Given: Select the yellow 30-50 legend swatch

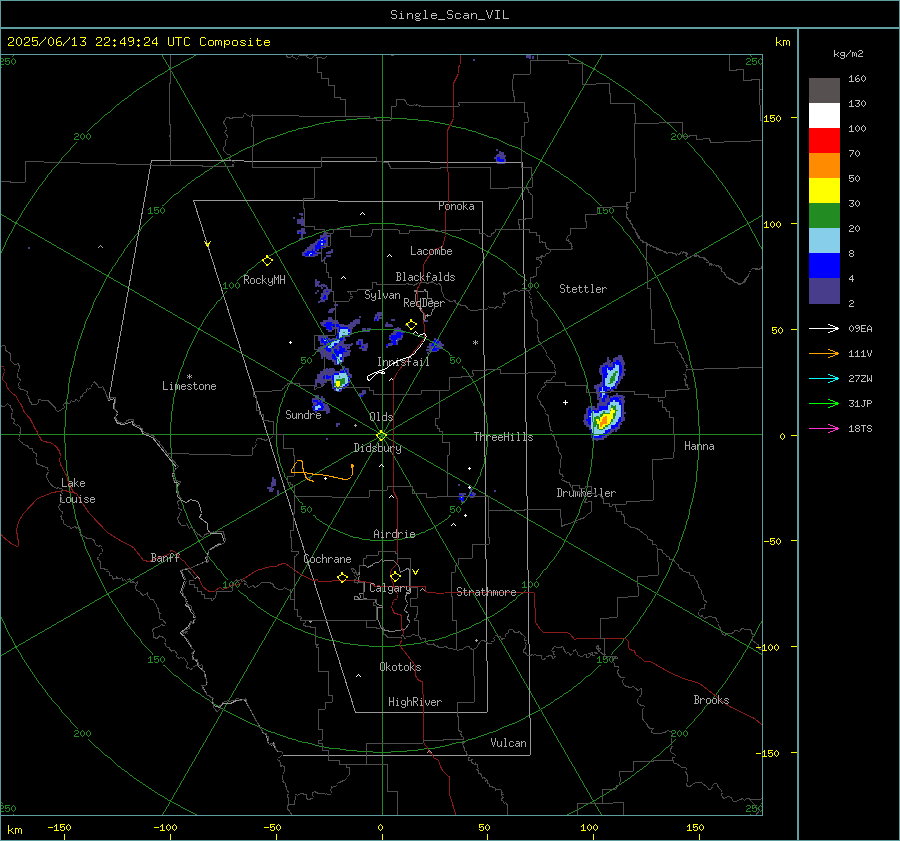Looking at the screenshot, I should coord(824,191).
